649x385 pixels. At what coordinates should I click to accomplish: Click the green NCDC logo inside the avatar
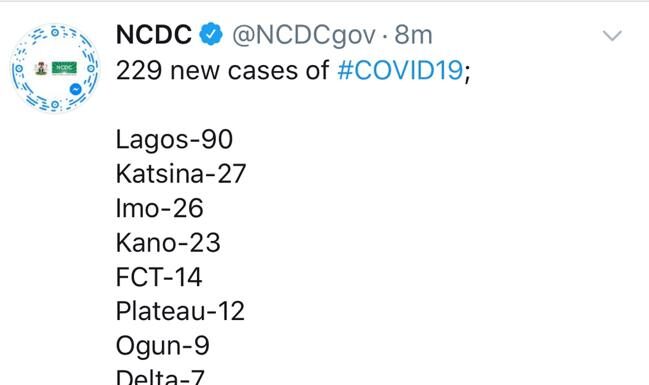pos(64,68)
